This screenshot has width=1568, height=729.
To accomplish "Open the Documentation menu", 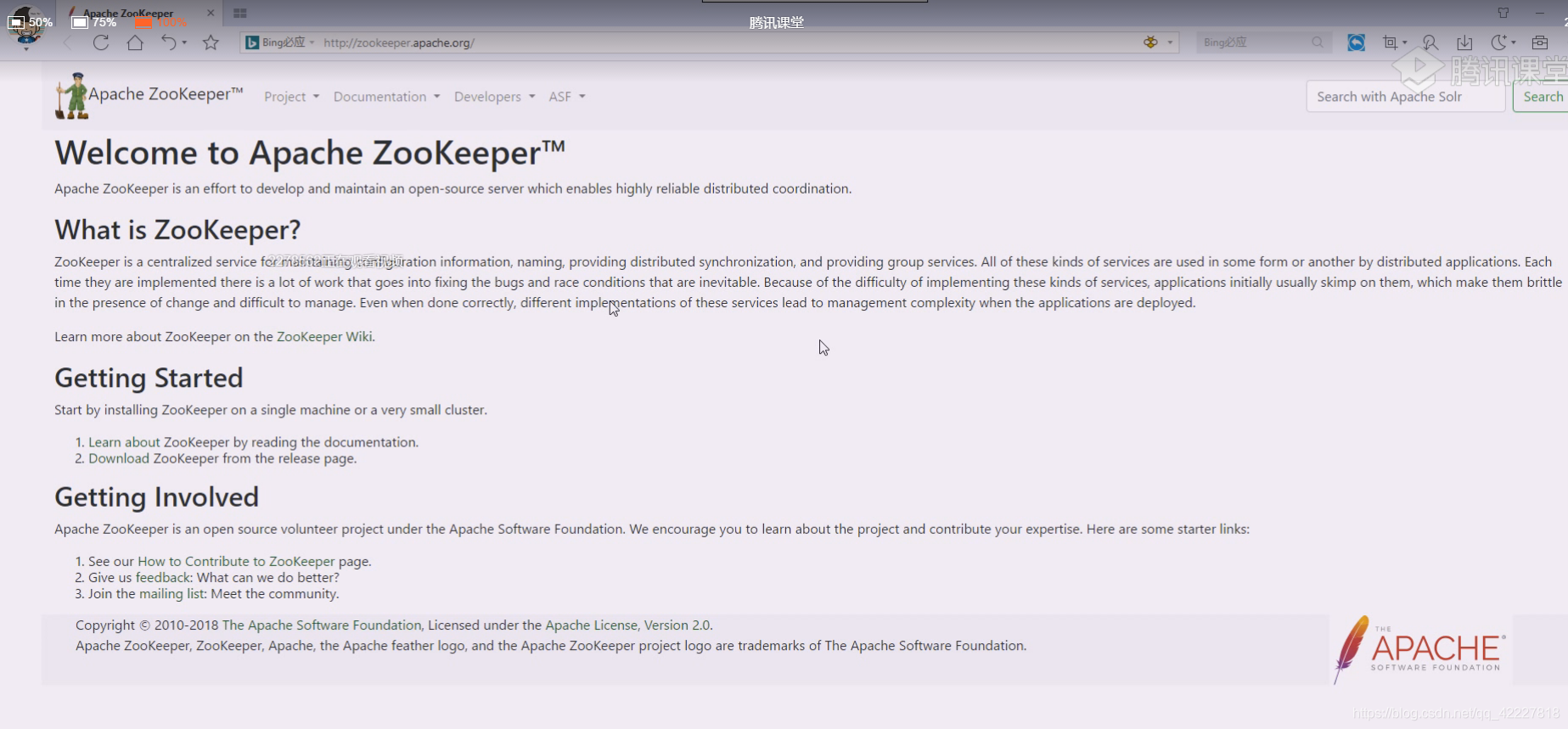I will (386, 97).
